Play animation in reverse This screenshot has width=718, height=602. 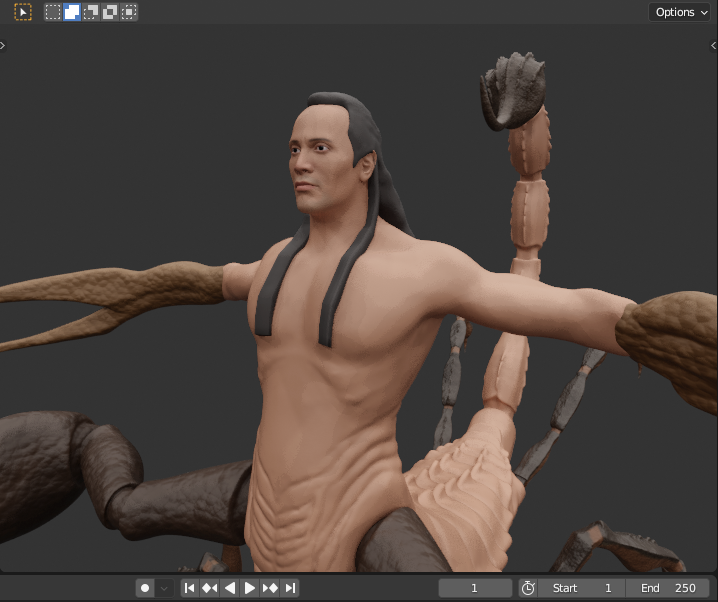230,588
